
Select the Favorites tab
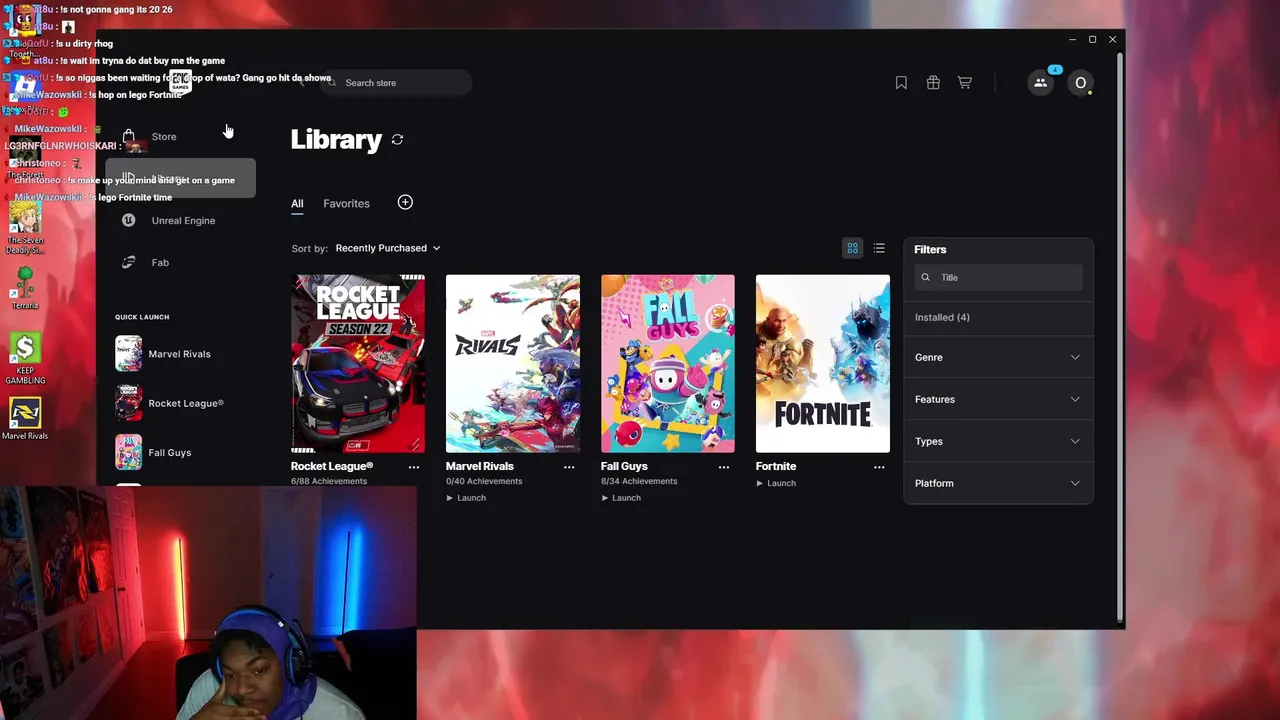[x=346, y=204]
